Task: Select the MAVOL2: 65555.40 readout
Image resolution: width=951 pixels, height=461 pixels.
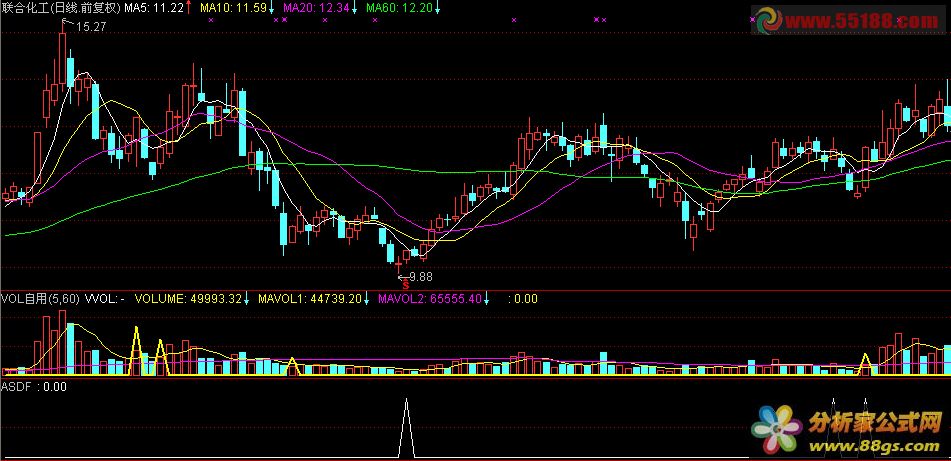Action: (x=430, y=298)
